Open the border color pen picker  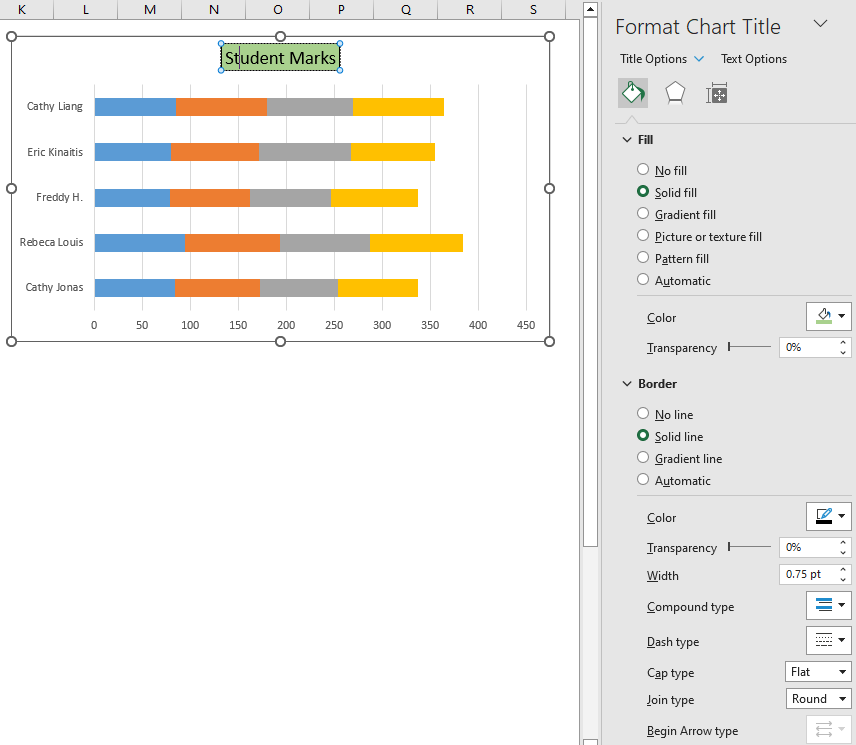coord(829,516)
